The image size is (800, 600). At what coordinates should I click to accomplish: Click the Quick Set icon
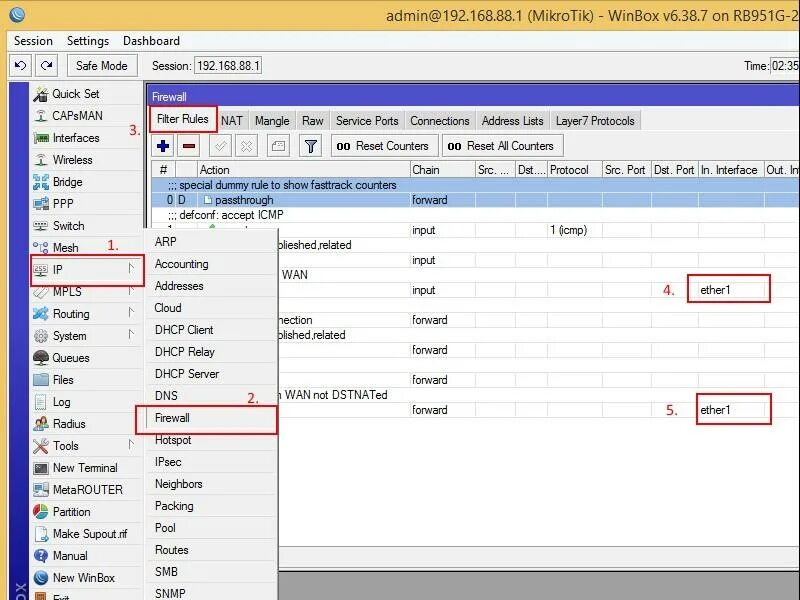tap(41, 94)
